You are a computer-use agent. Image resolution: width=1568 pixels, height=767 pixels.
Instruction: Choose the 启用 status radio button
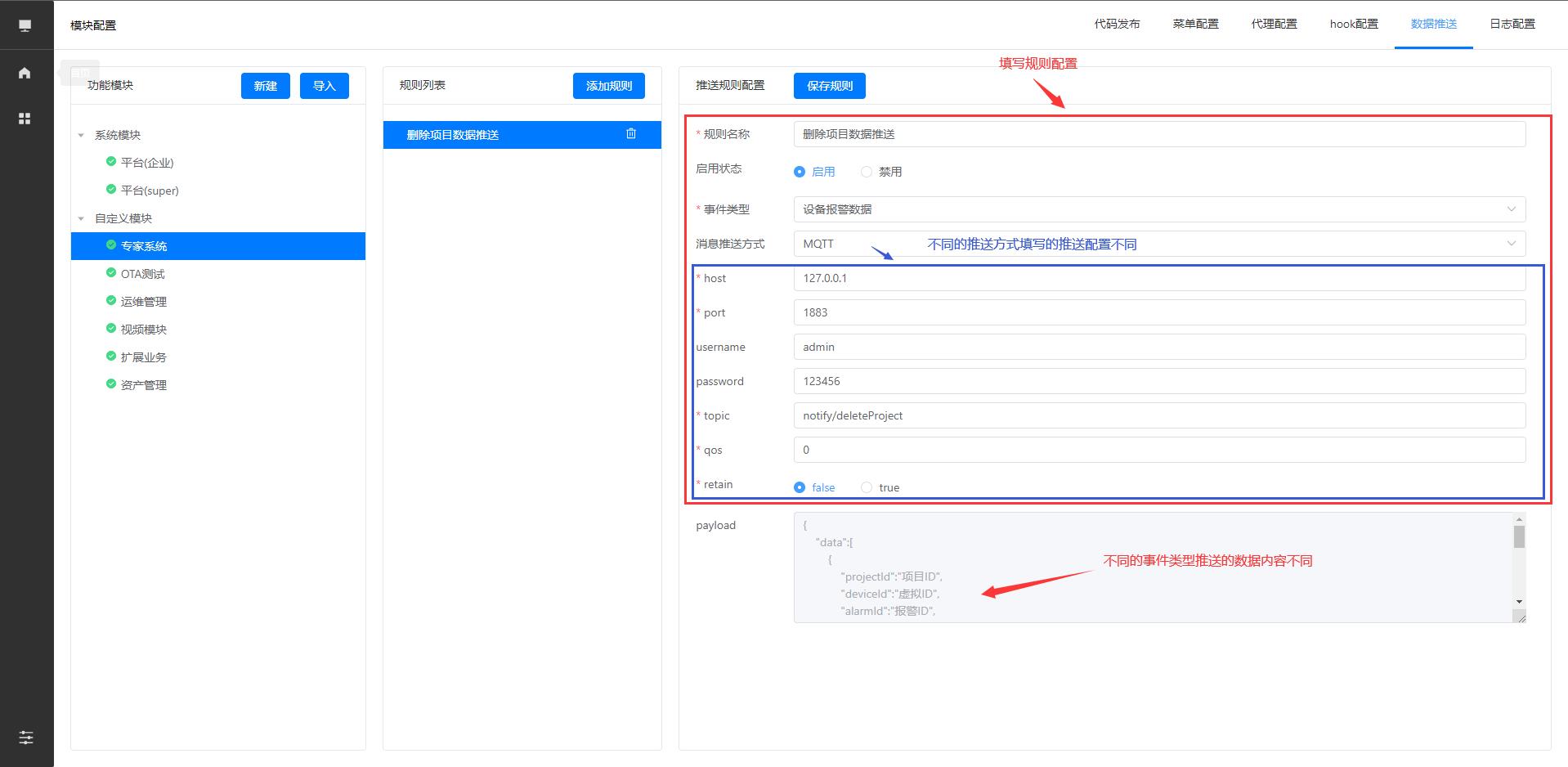coord(800,172)
